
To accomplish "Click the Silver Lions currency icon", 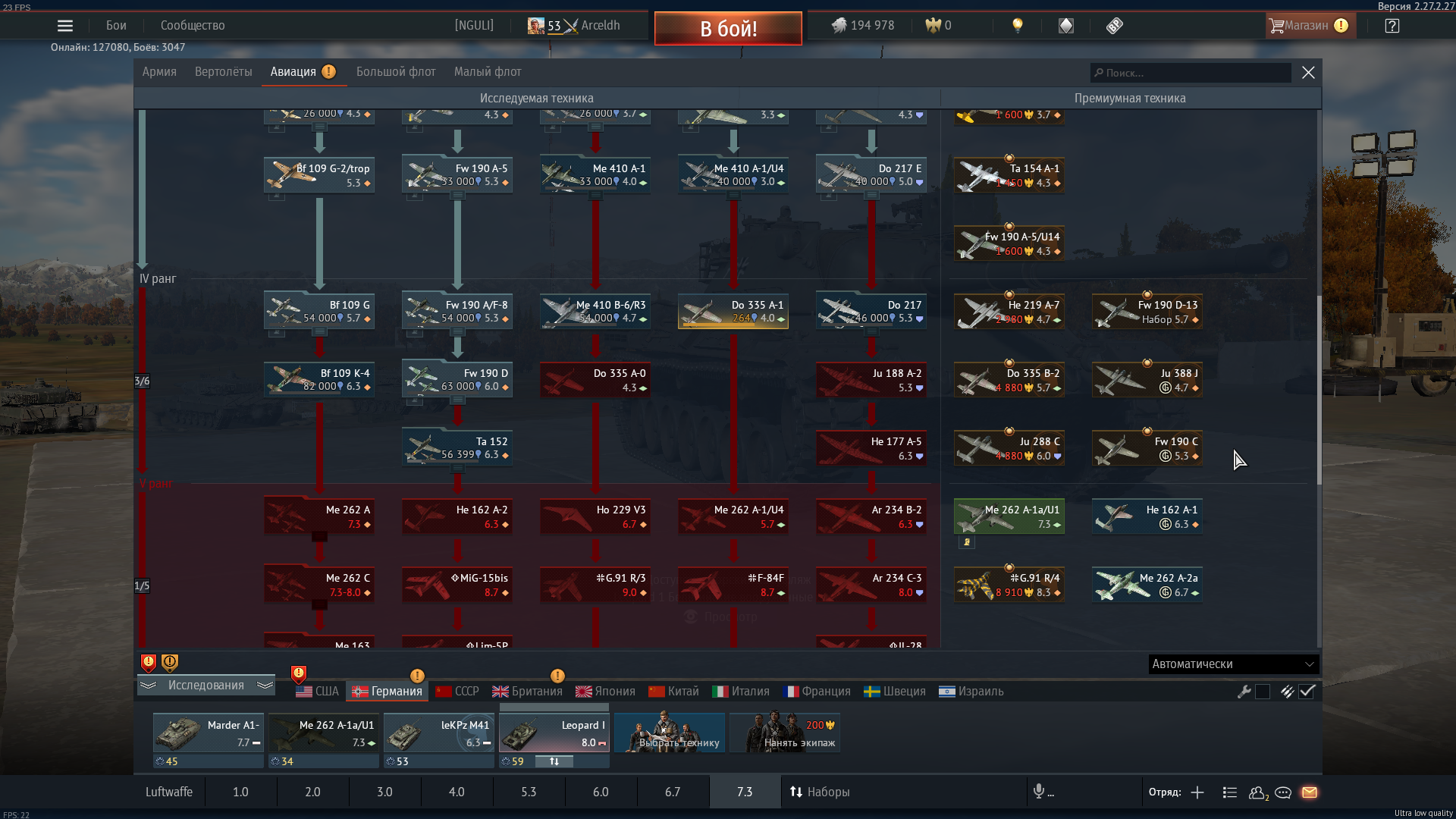I will 839,26.
